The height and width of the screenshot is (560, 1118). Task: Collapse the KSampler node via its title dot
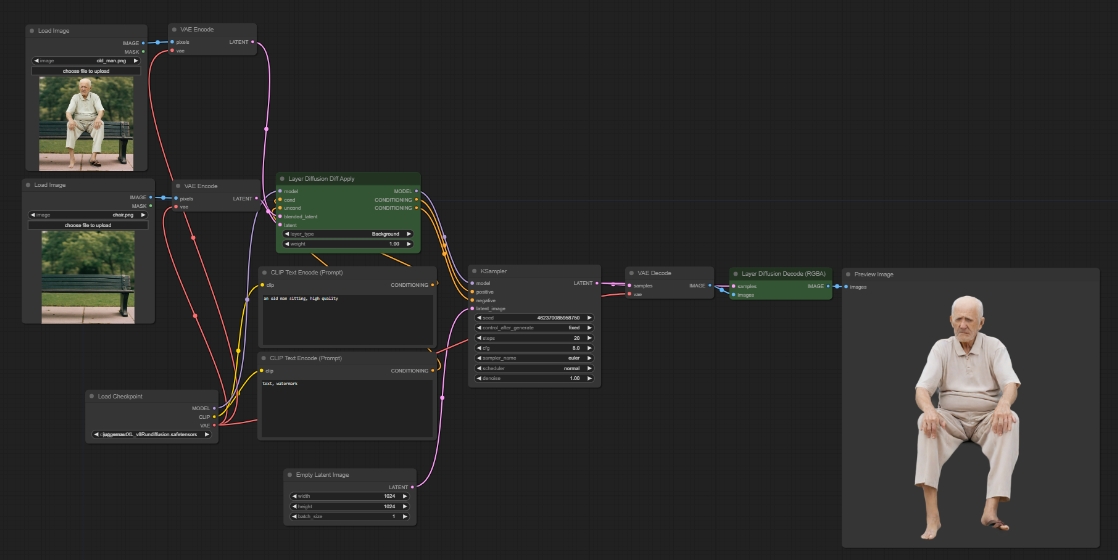click(x=474, y=270)
